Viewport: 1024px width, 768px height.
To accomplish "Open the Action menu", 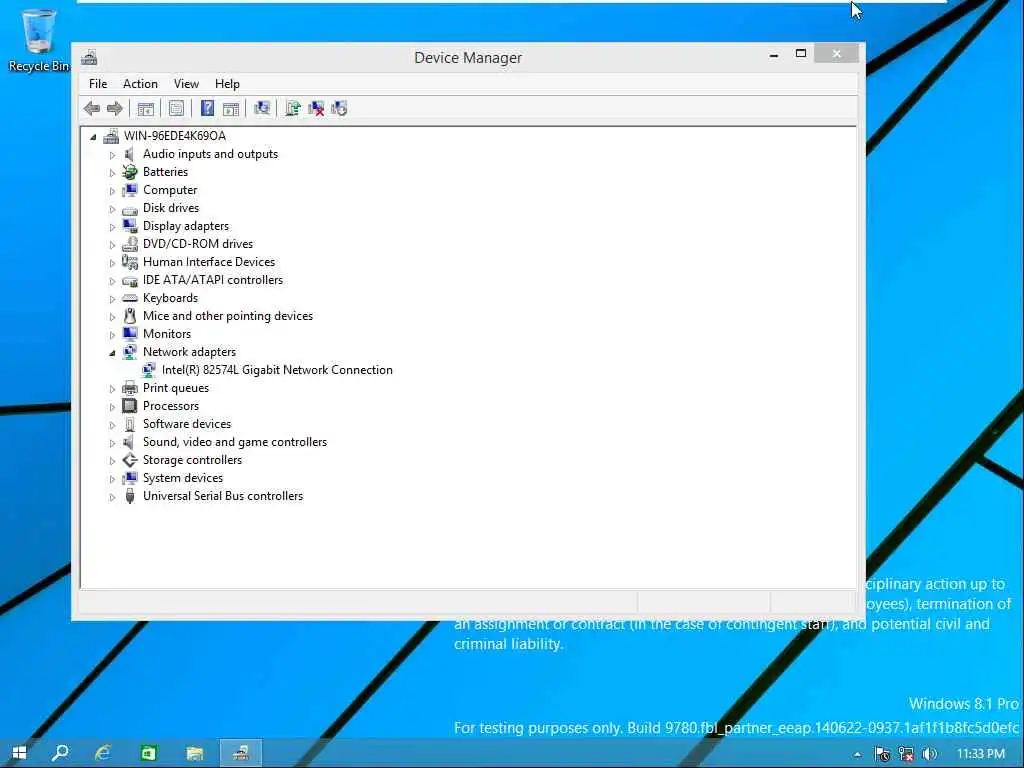I will (x=140, y=84).
